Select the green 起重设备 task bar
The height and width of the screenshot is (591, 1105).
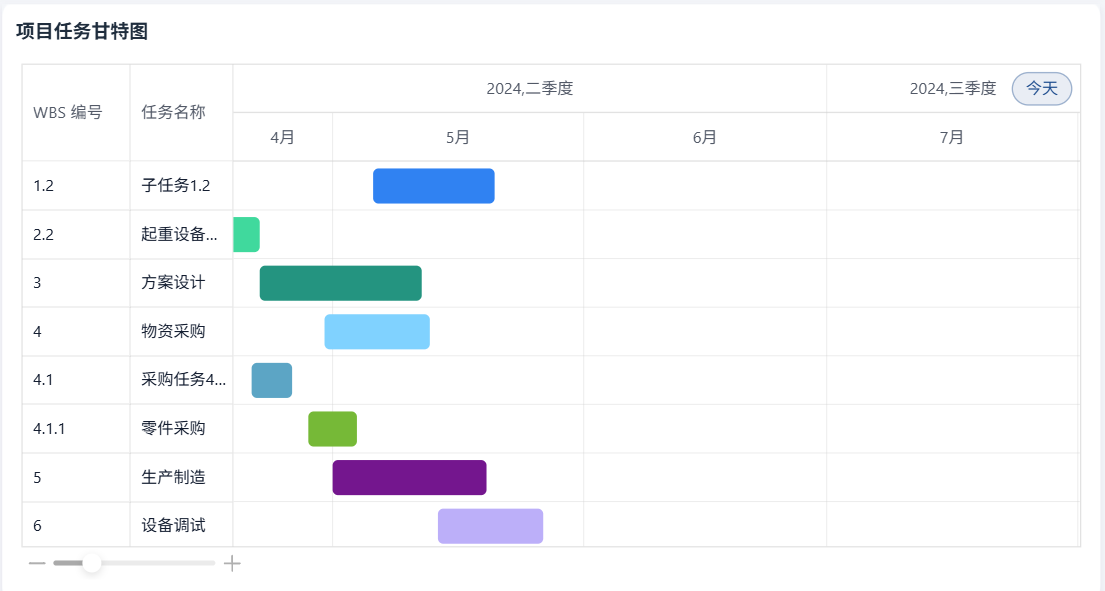[x=247, y=235]
